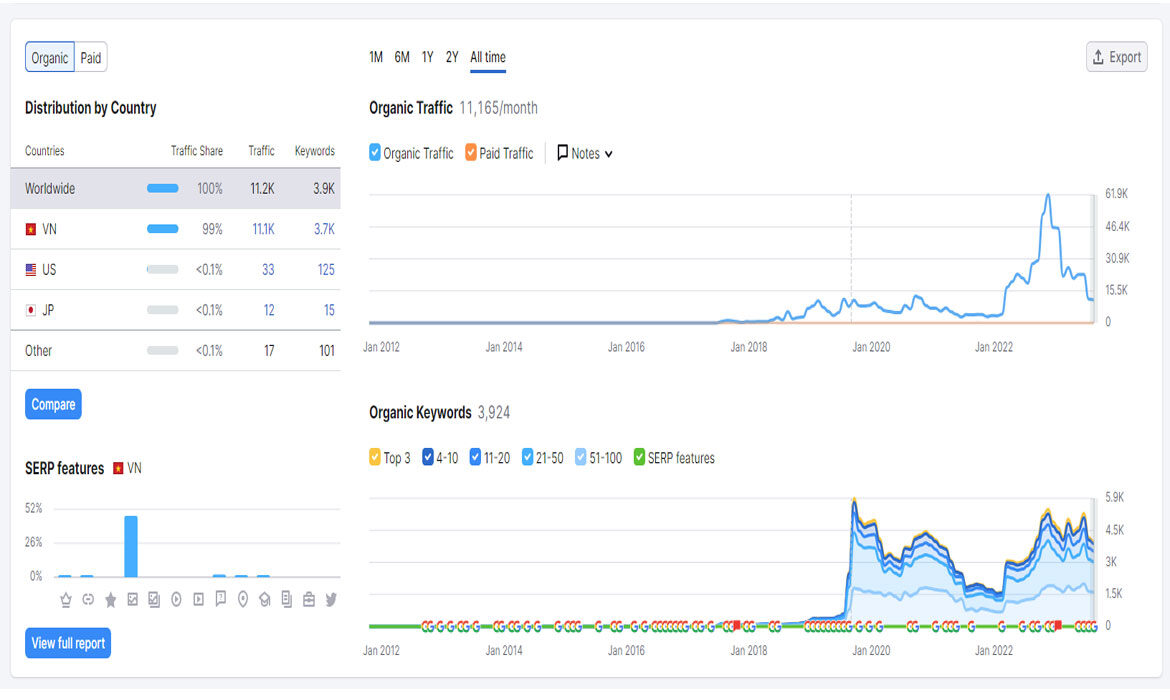The width and height of the screenshot is (1170, 700).
Task: Toggle the 51-100 keywords checkbox
Action: tap(581, 457)
